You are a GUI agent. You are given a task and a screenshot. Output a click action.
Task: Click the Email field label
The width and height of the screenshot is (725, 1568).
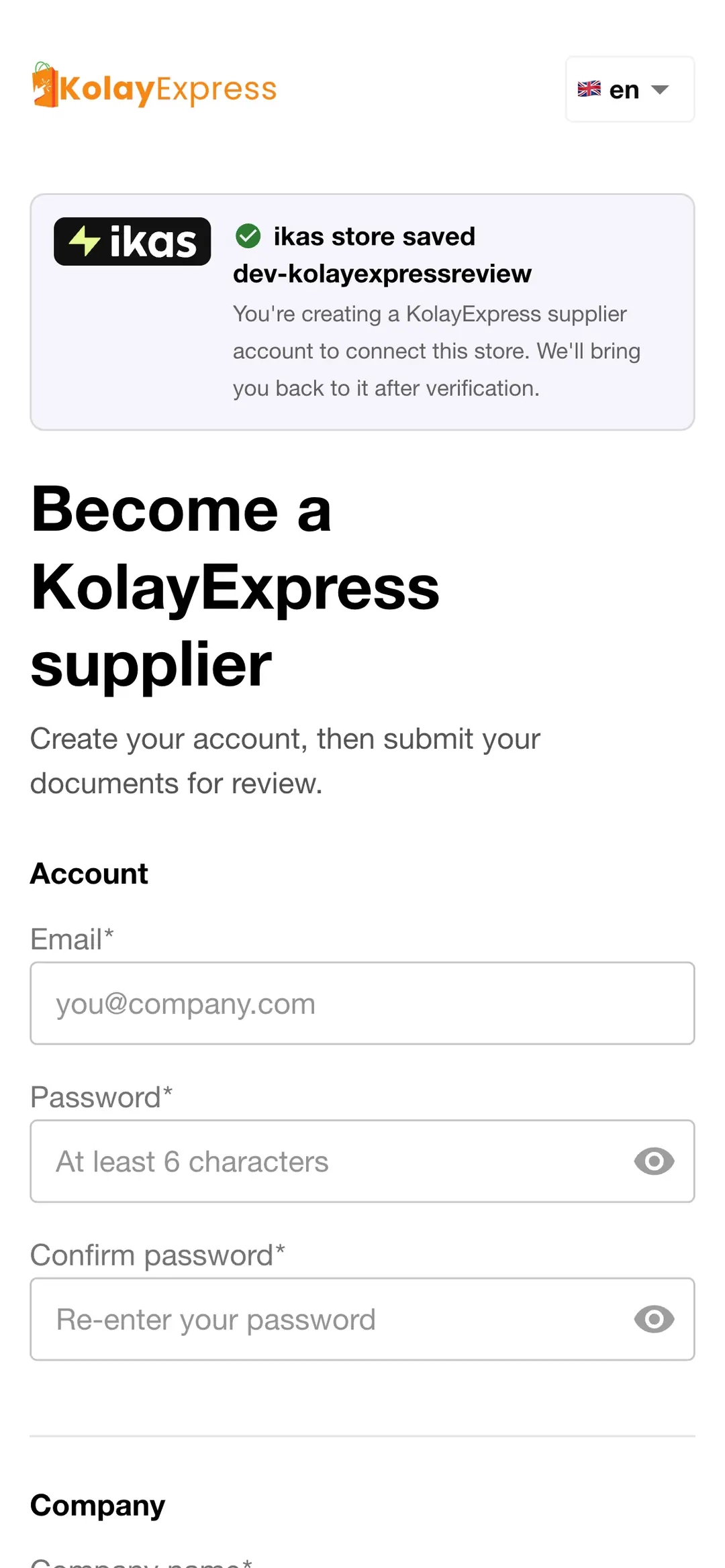click(x=72, y=939)
